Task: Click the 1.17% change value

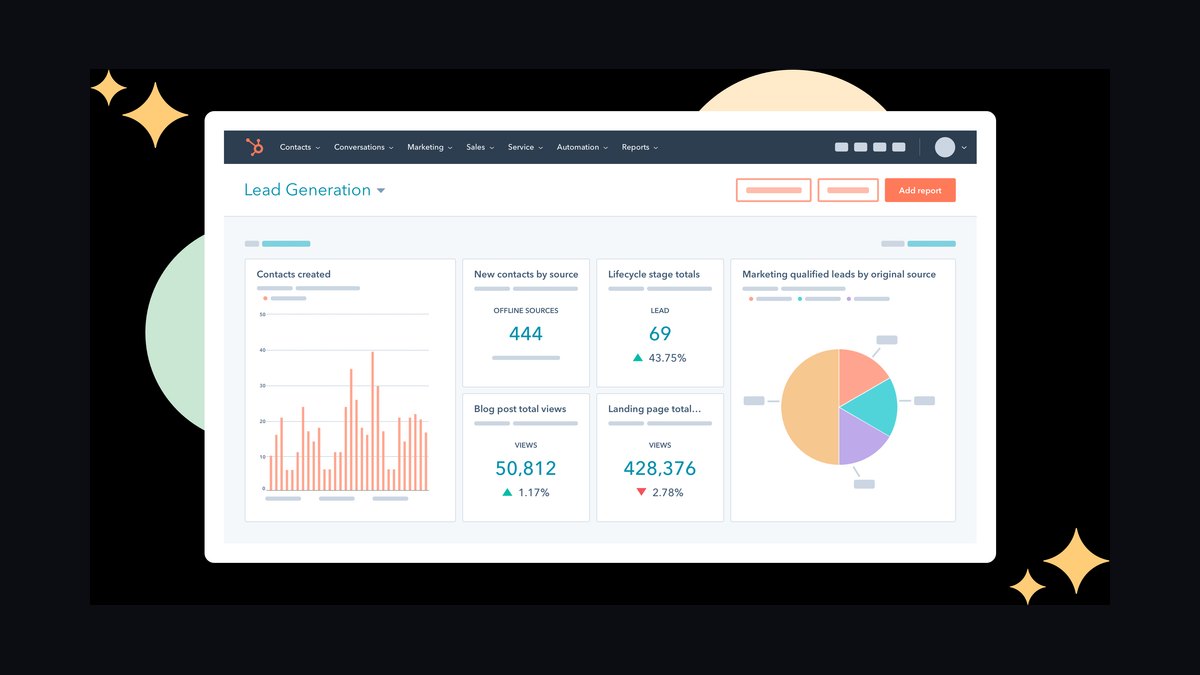Action: point(534,492)
